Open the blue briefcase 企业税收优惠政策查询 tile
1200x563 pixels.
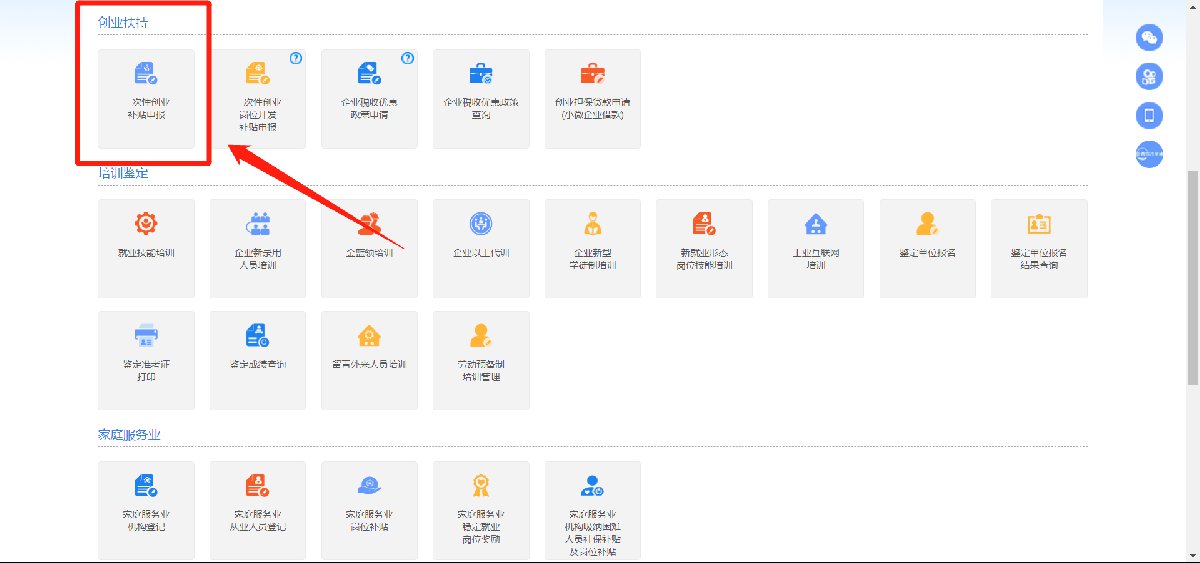[481, 98]
